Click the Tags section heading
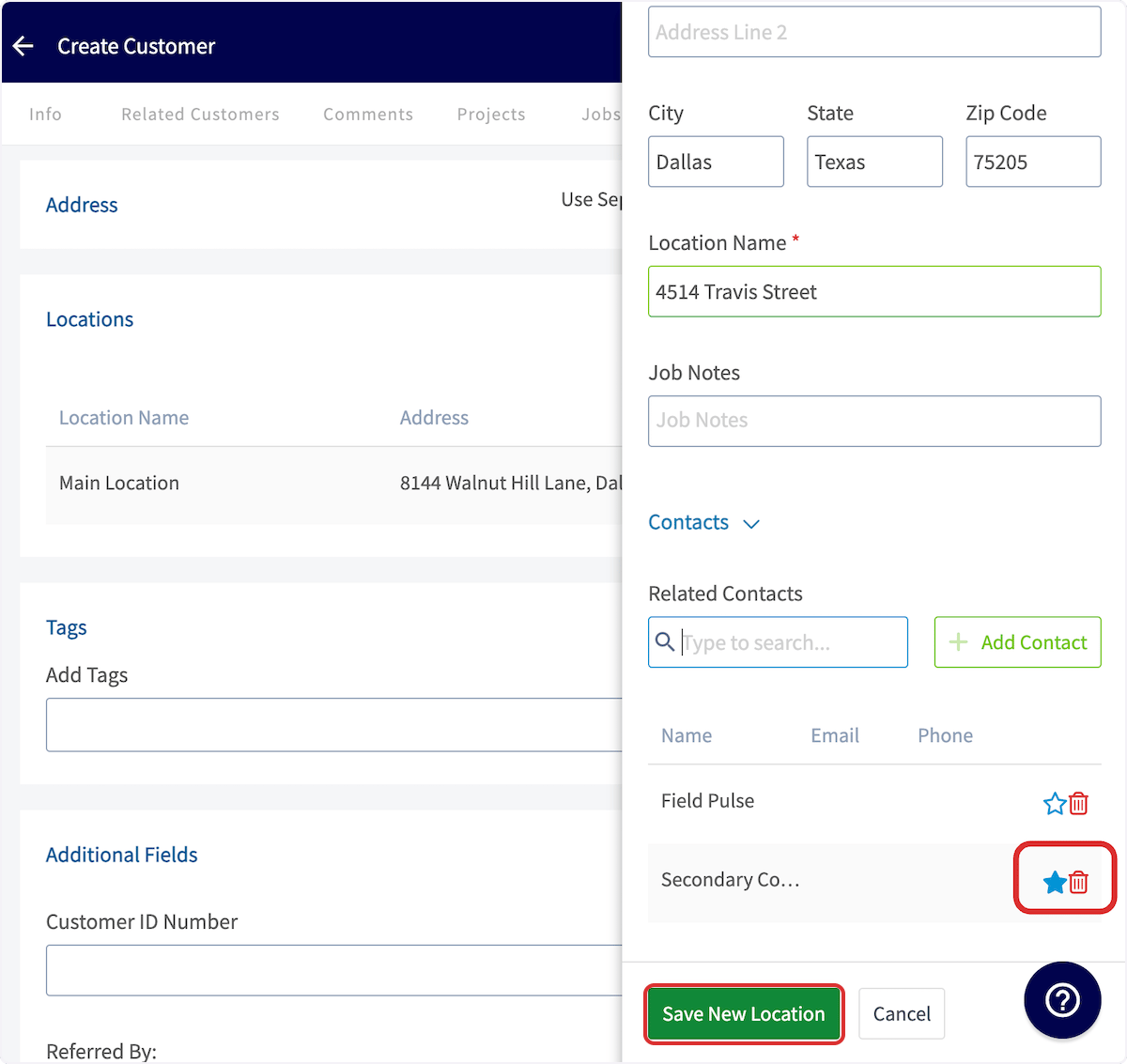This screenshot has width=1127, height=1064. (66, 627)
